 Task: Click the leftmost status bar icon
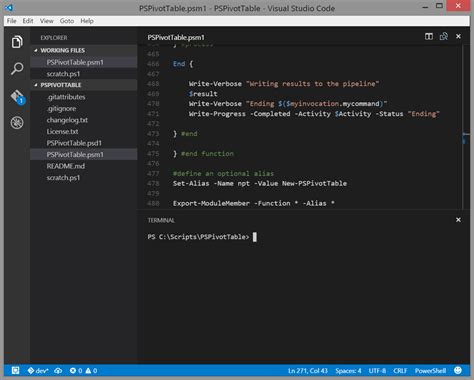tap(15, 371)
